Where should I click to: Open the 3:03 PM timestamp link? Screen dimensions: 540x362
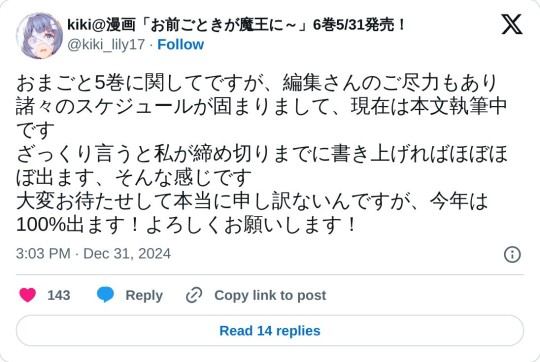pyautogui.click(x=43, y=254)
